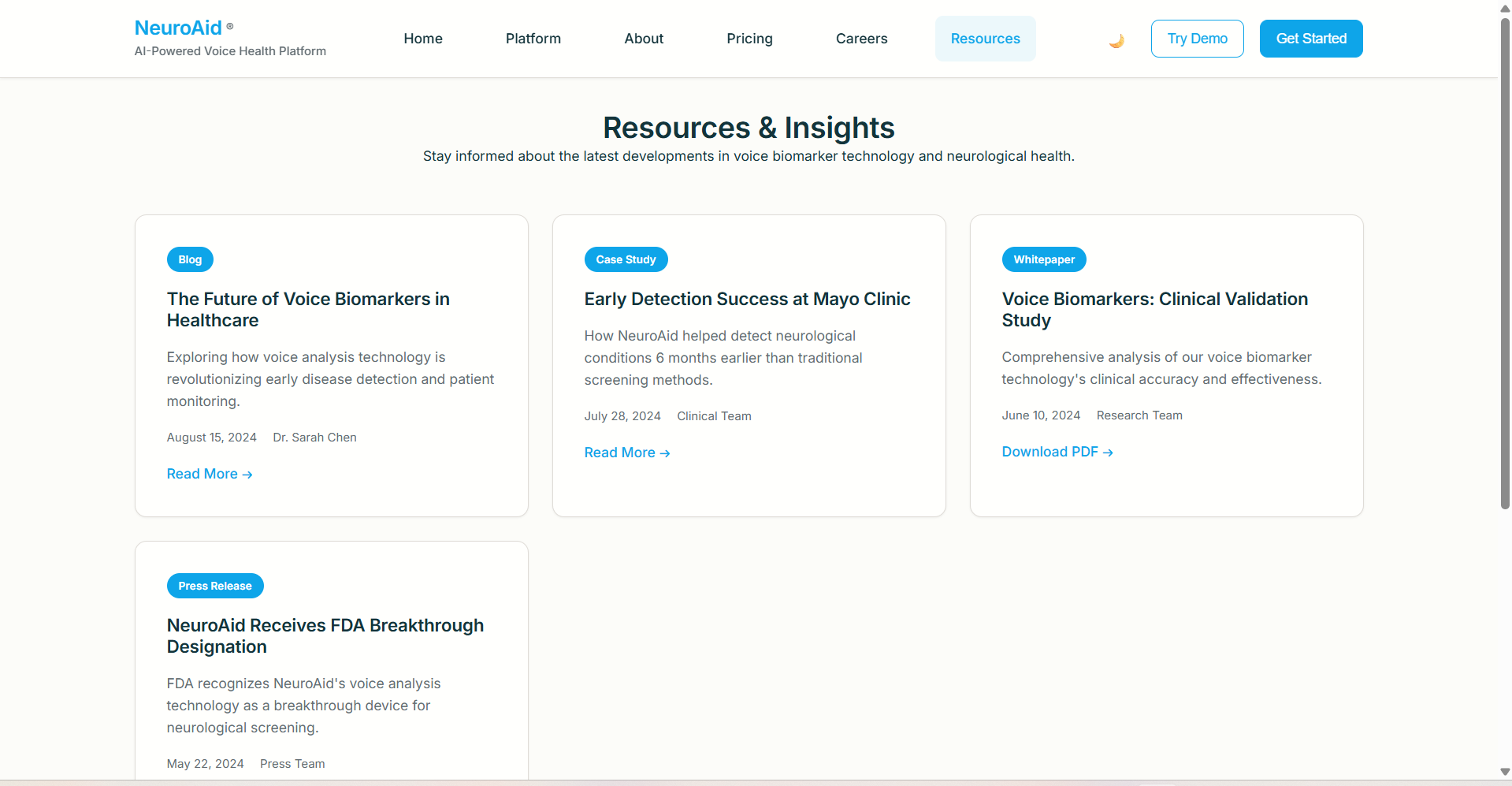The image size is (1512, 786).
Task: Click the Mayo Clinic case study description text
Action: click(723, 358)
